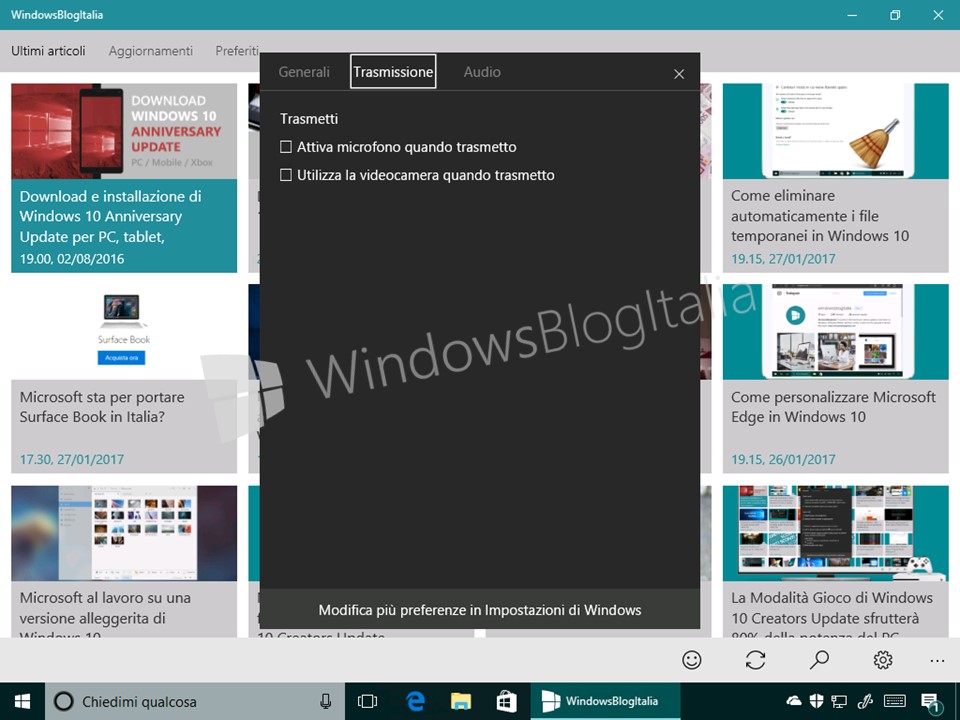Open app settings via the gear icon
The width and height of the screenshot is (960, 720).
click(883, 660)
